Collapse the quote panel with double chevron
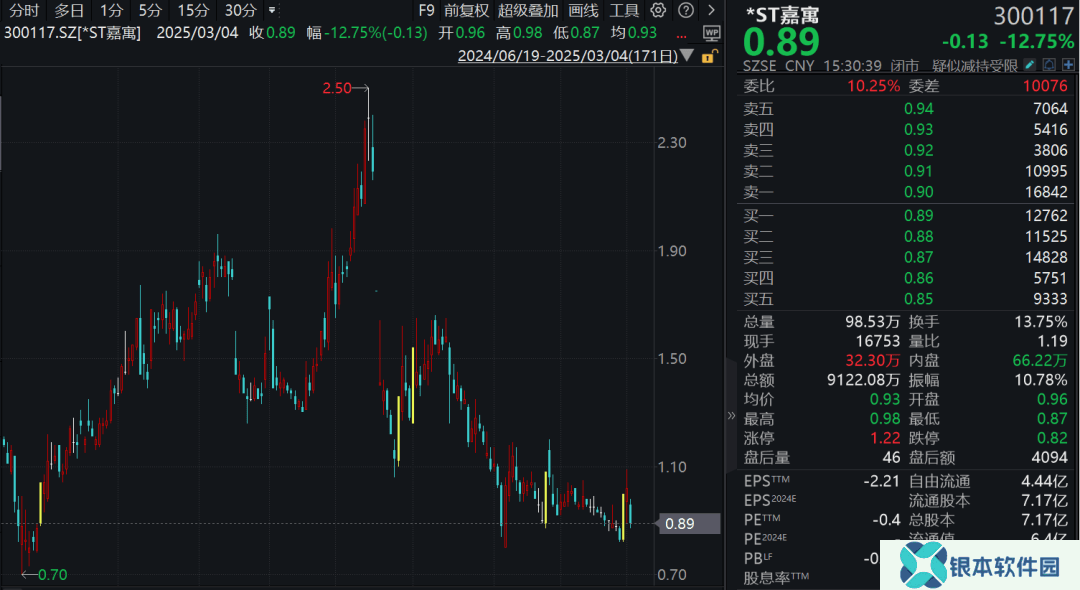The height and width of the screenshot is (590, 1080). point(731,415)
